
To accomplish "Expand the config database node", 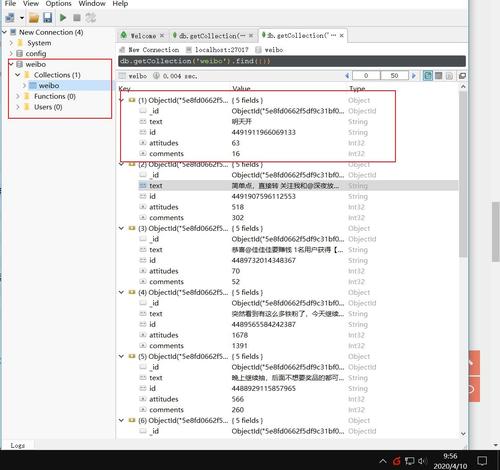I will (11, 53).
